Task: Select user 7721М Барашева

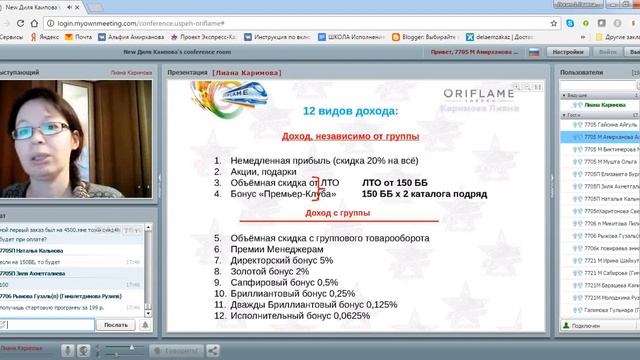Action: point(600,285)
